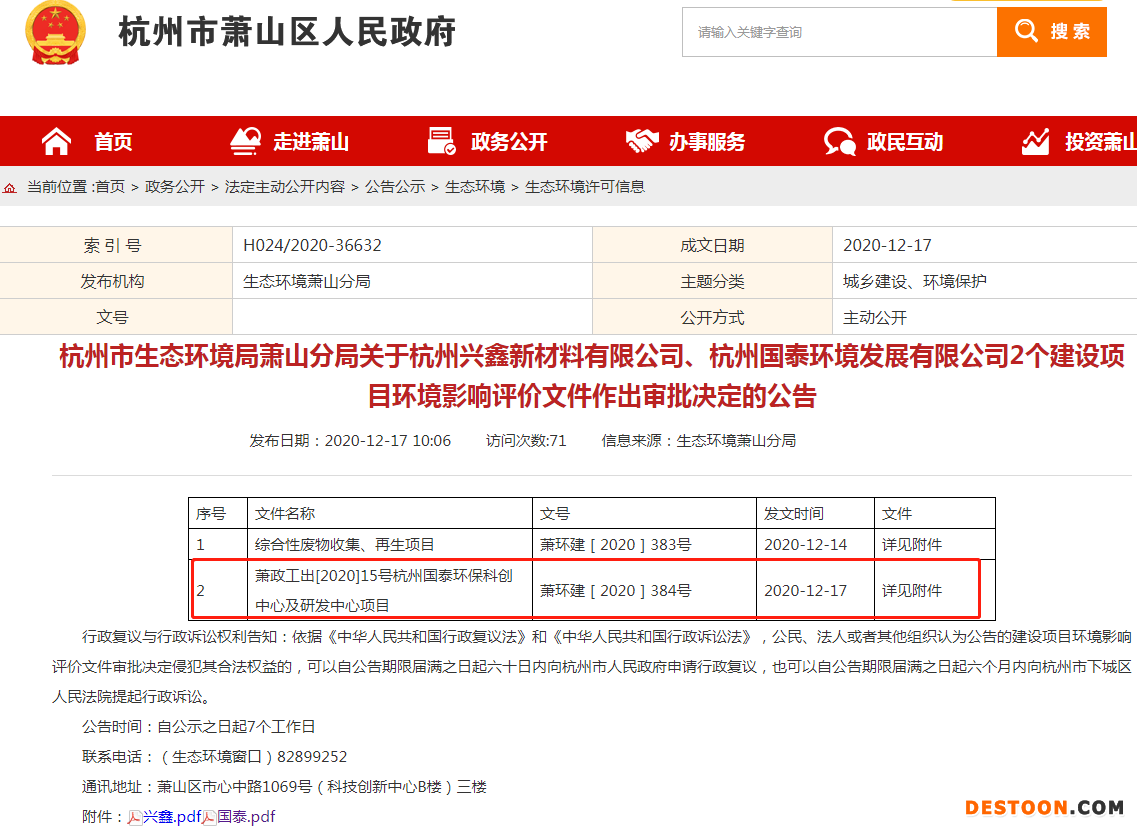Click the chart icon beside 投资萧山
Image resolution: width=1137 pixels, height=830 pixels.
tap(1036, 142)
